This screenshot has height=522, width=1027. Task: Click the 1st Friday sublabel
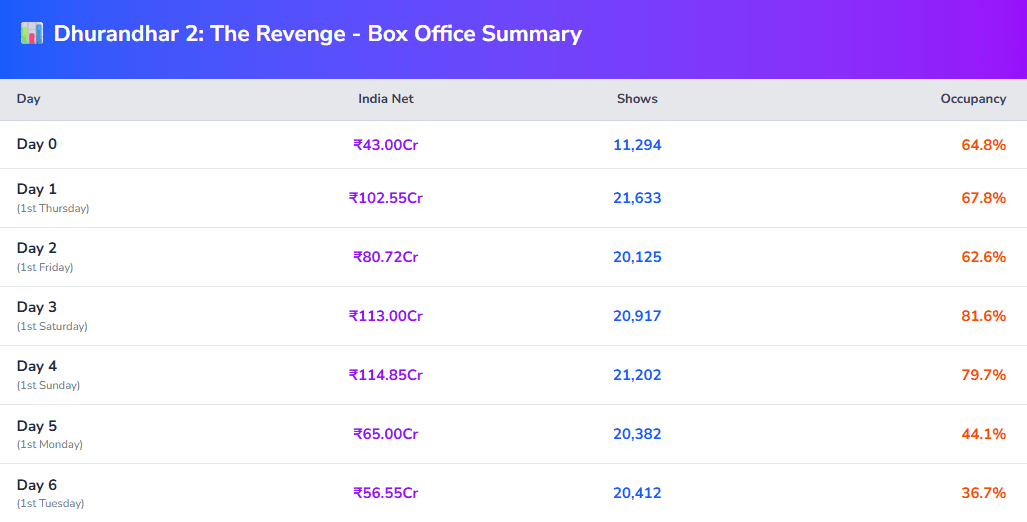pos(45,267)
